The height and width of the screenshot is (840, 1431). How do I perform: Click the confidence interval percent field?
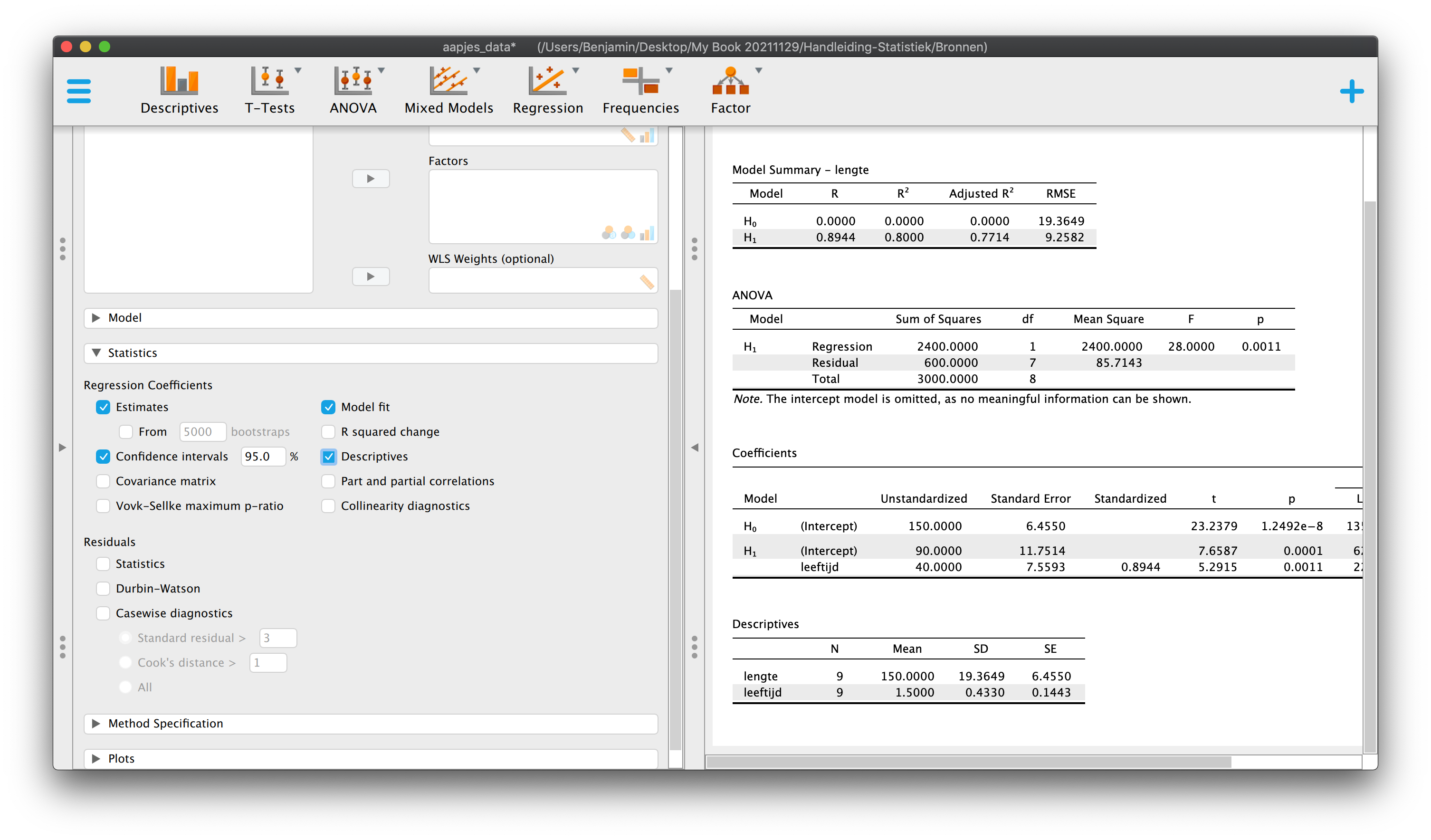tap(263, 457)
